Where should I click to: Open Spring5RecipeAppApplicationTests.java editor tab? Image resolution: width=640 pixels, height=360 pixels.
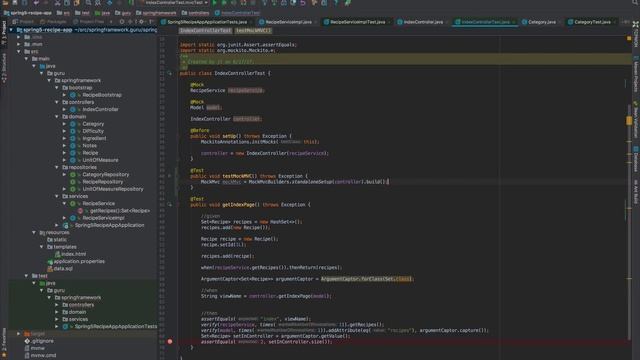click(x=207, y=22)
